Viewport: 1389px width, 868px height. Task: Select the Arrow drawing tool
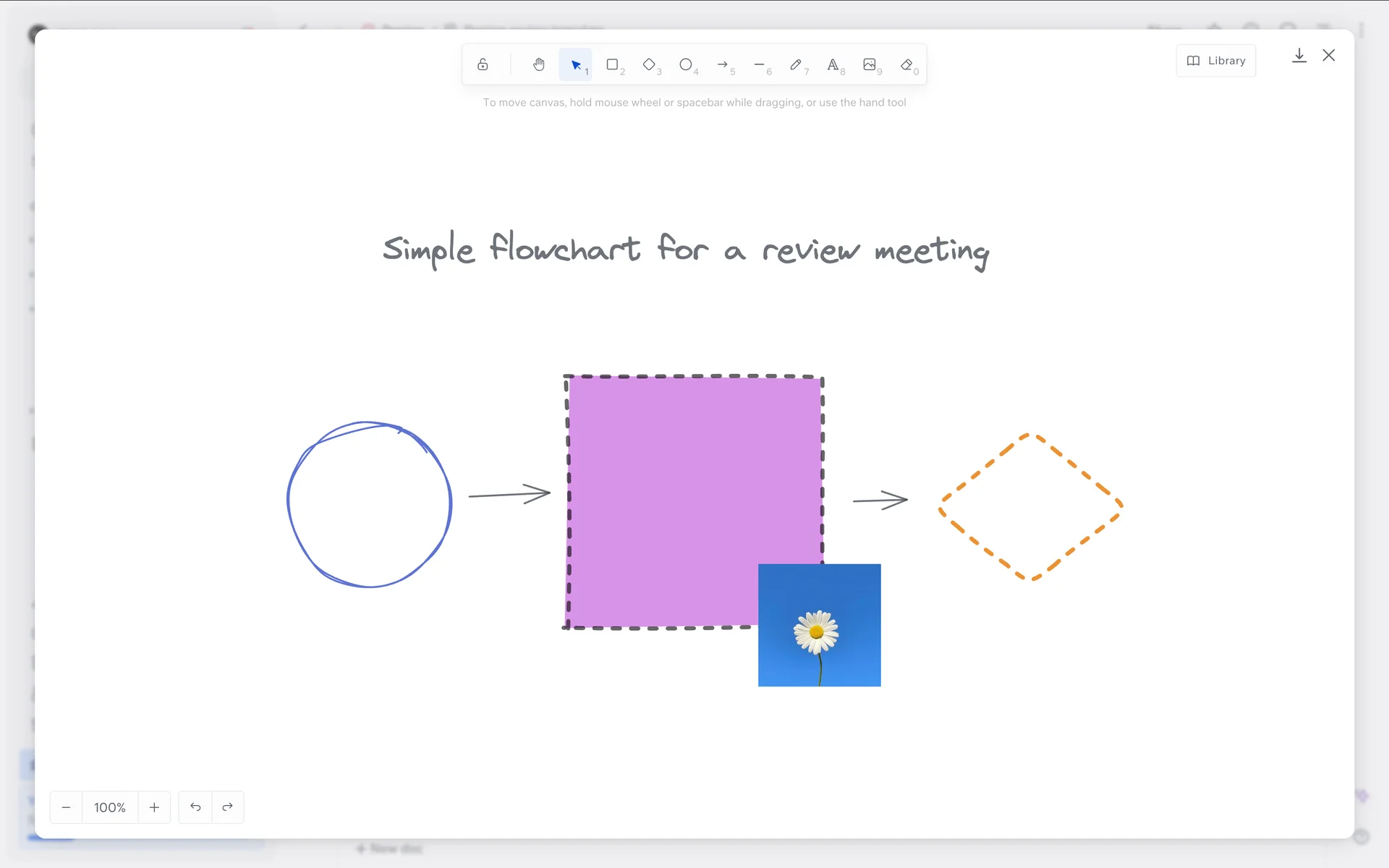pos(723,64)
